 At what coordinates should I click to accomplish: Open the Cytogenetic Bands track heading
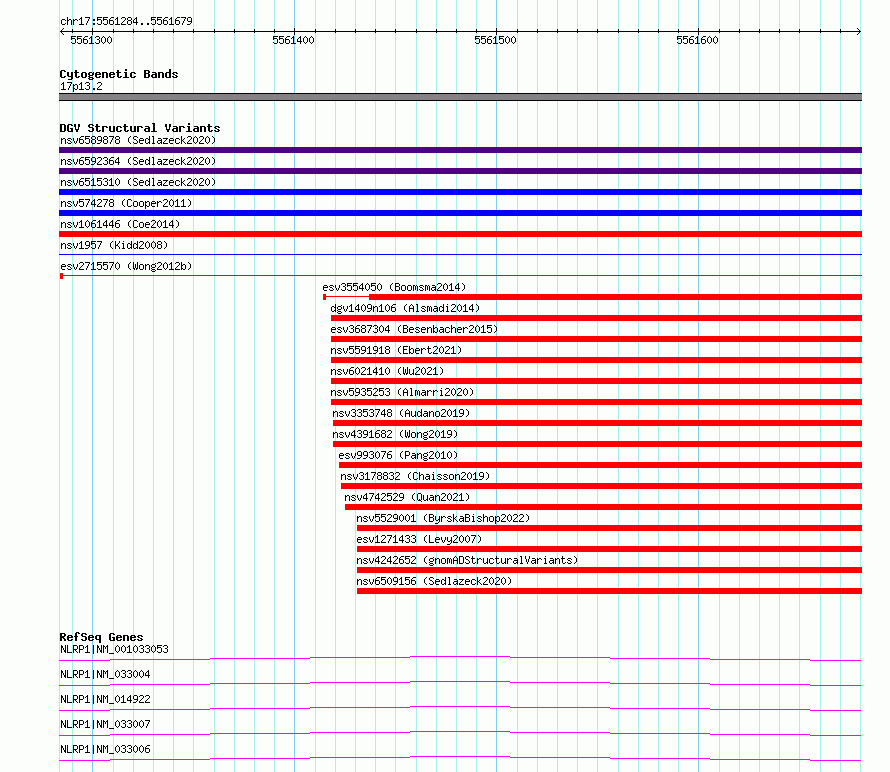[x=119, y=74]
